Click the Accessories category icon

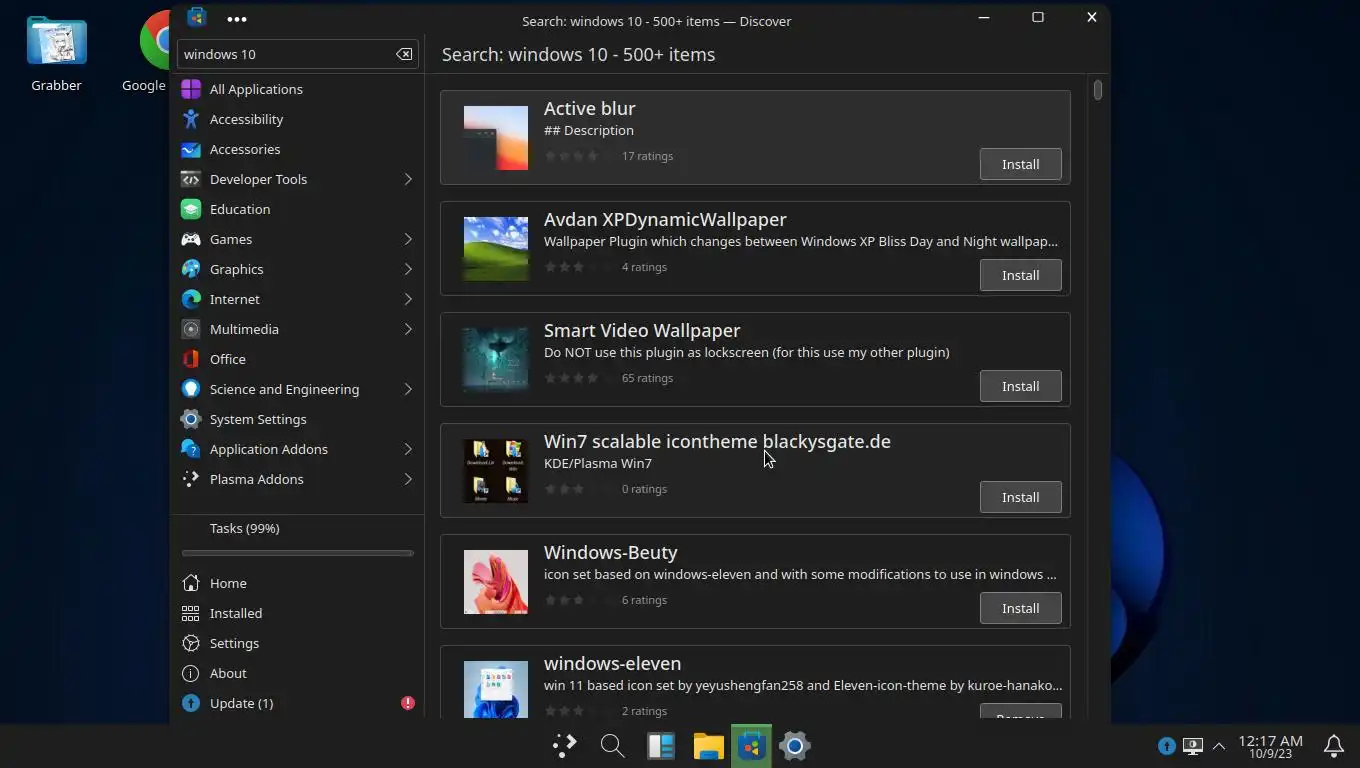click(191, 149)
